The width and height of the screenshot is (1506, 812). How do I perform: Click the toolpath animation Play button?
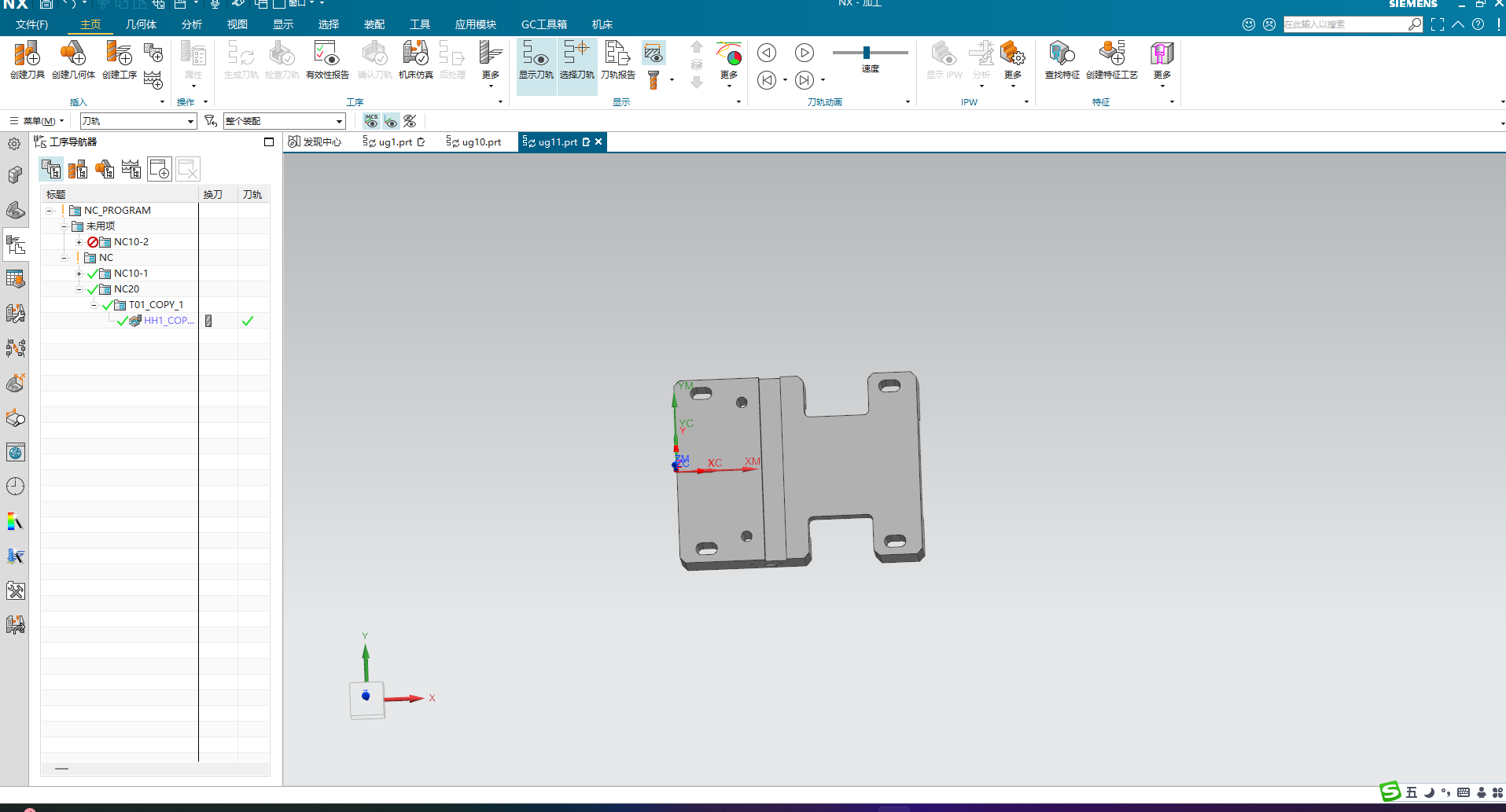pyautogui.click(x=804, y=53)
